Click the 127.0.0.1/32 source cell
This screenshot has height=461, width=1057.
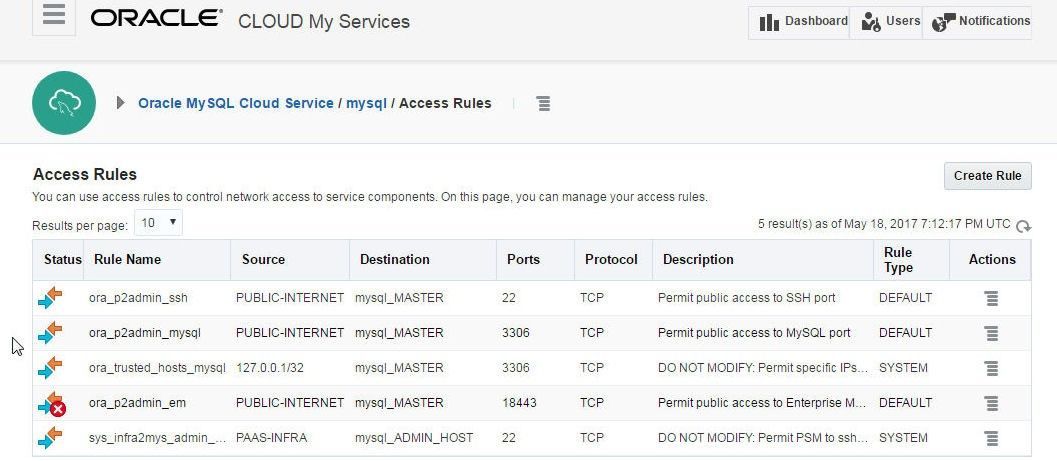pos(270,368)
